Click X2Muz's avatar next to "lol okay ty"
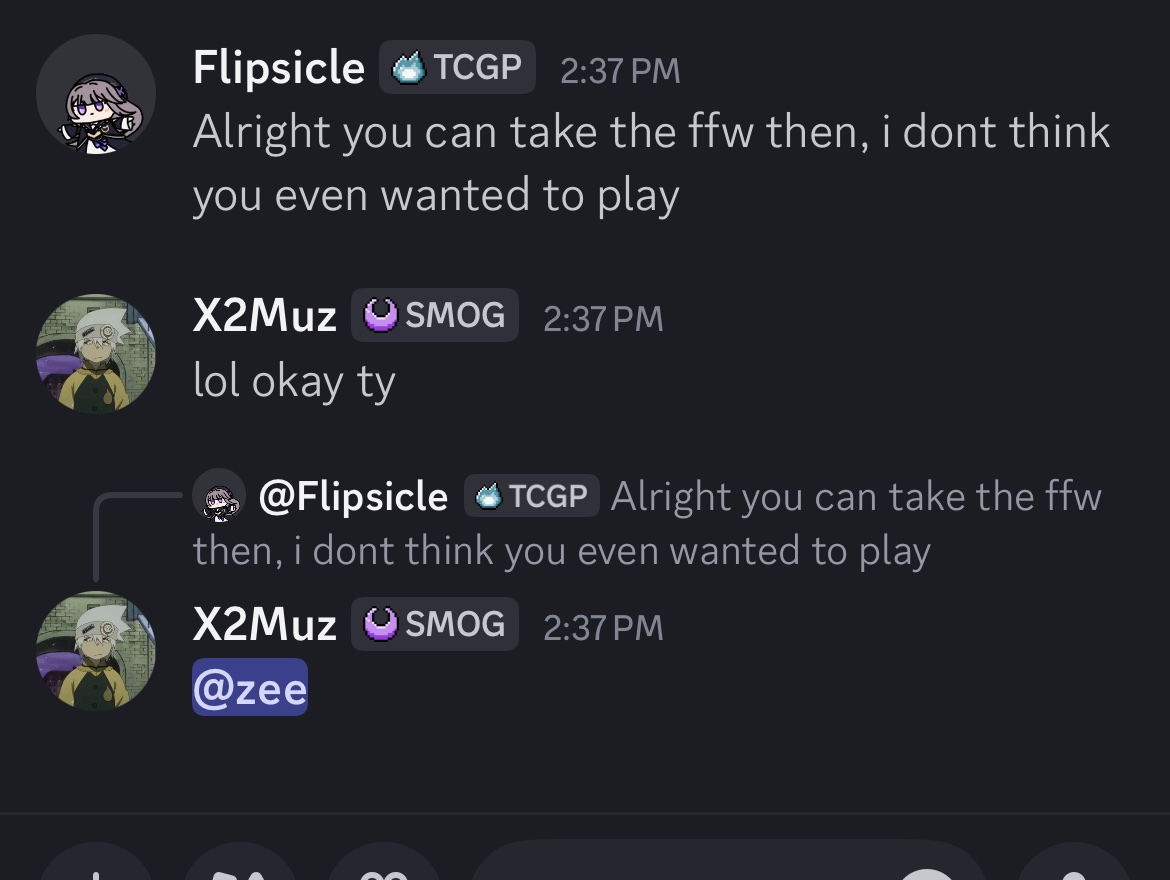 (96, 352)
